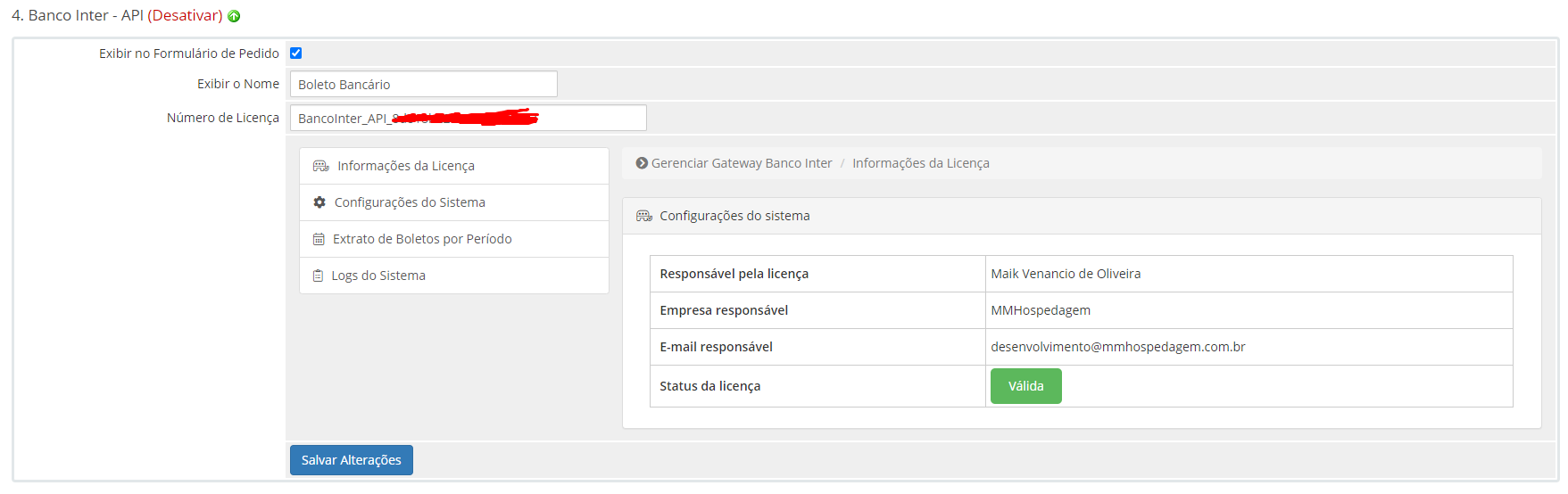Click the Maik Venancio de Oliveira cell

(x=1249, y=274)
